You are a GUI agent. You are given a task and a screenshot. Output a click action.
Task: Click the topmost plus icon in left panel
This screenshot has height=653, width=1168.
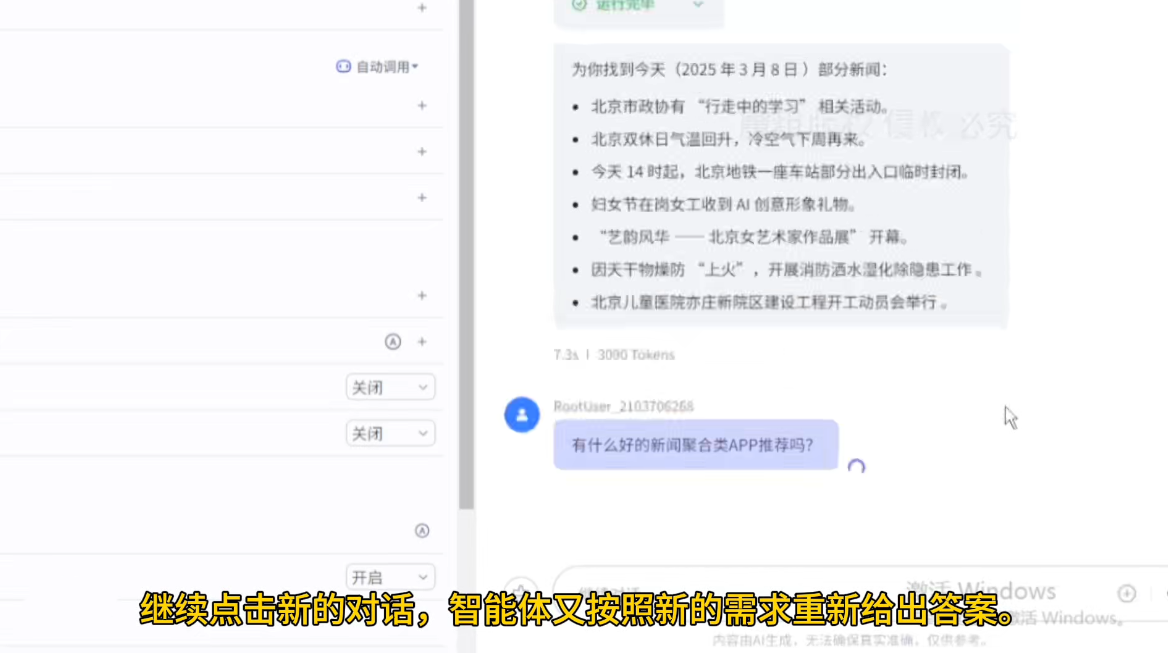(422, 8)
